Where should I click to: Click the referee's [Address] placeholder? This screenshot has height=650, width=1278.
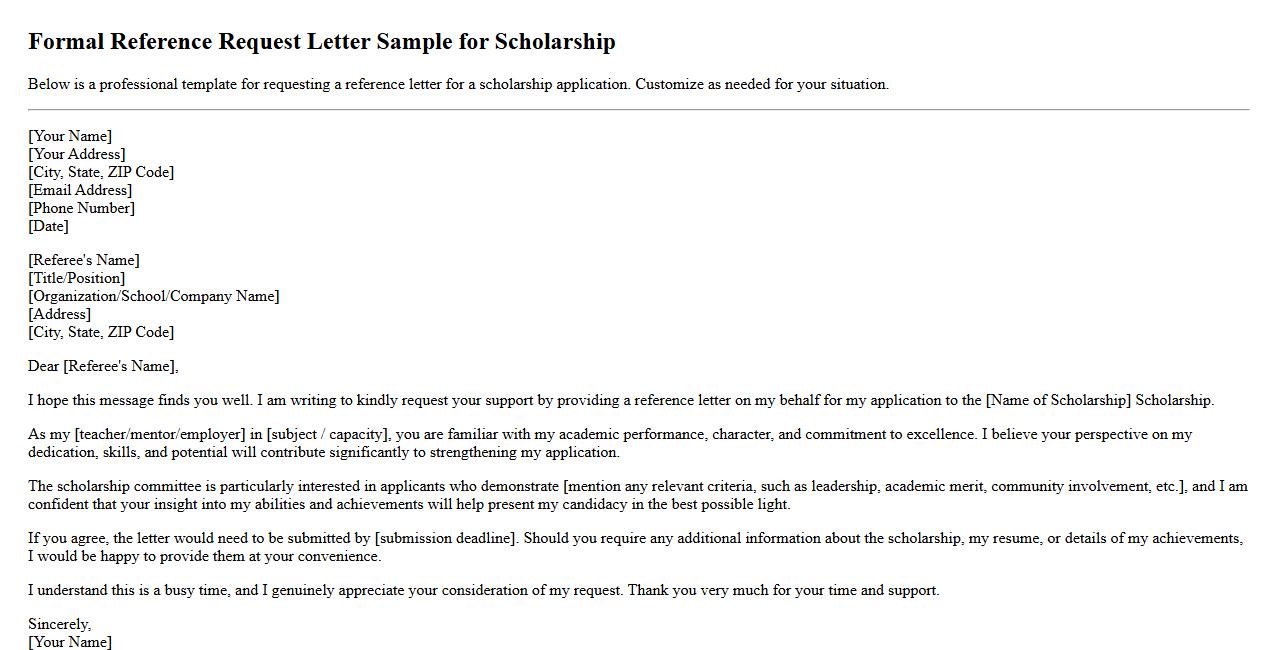[x=59, y=314]
